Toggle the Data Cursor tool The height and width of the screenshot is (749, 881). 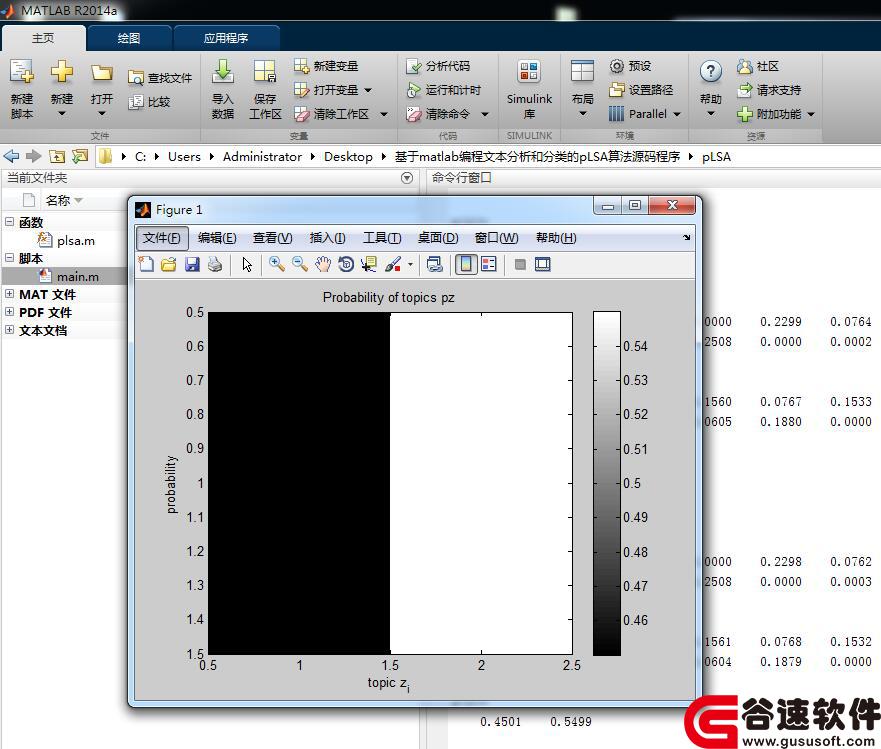pos(369,264)
